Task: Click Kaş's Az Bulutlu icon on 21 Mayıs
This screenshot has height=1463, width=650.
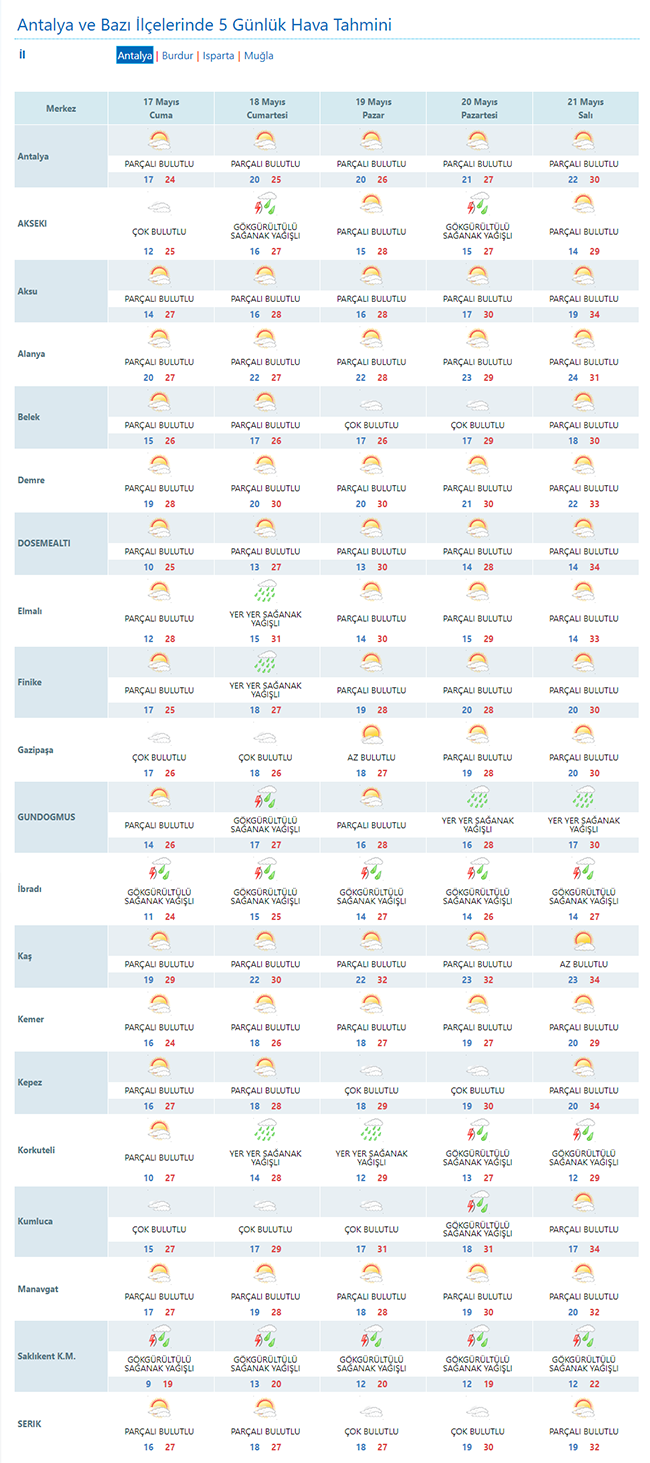Action: (x=584, y=940)
